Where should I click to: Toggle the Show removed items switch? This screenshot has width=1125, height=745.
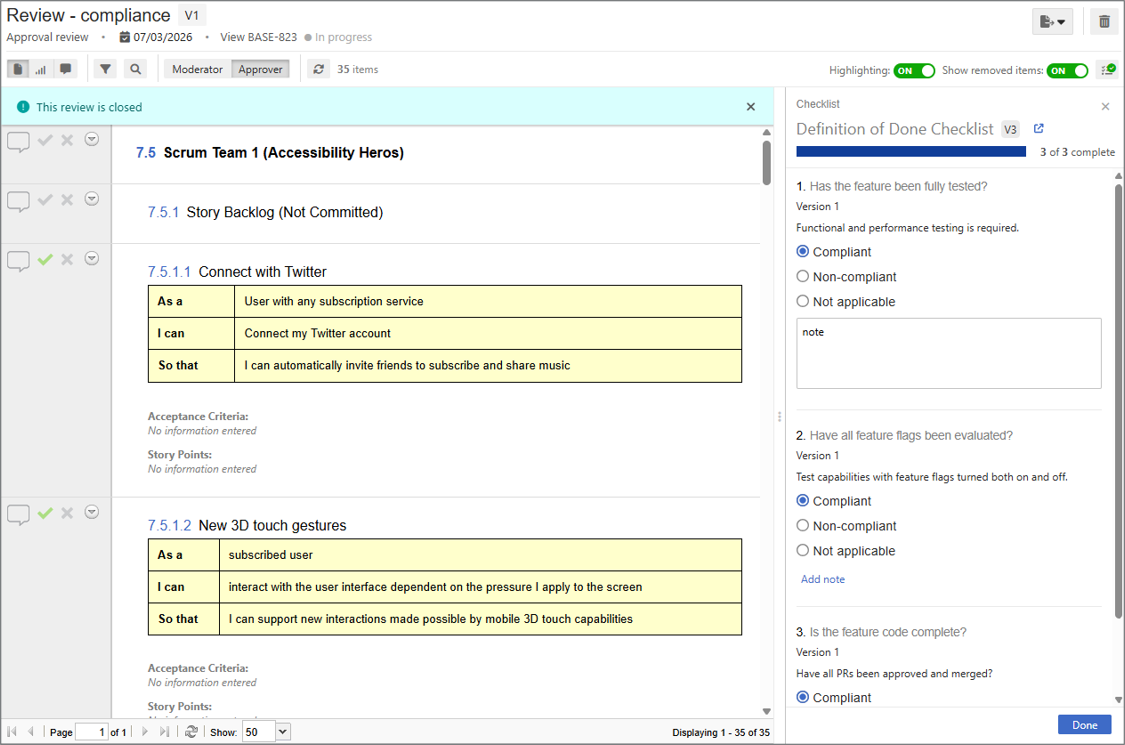pos(1067,70)
